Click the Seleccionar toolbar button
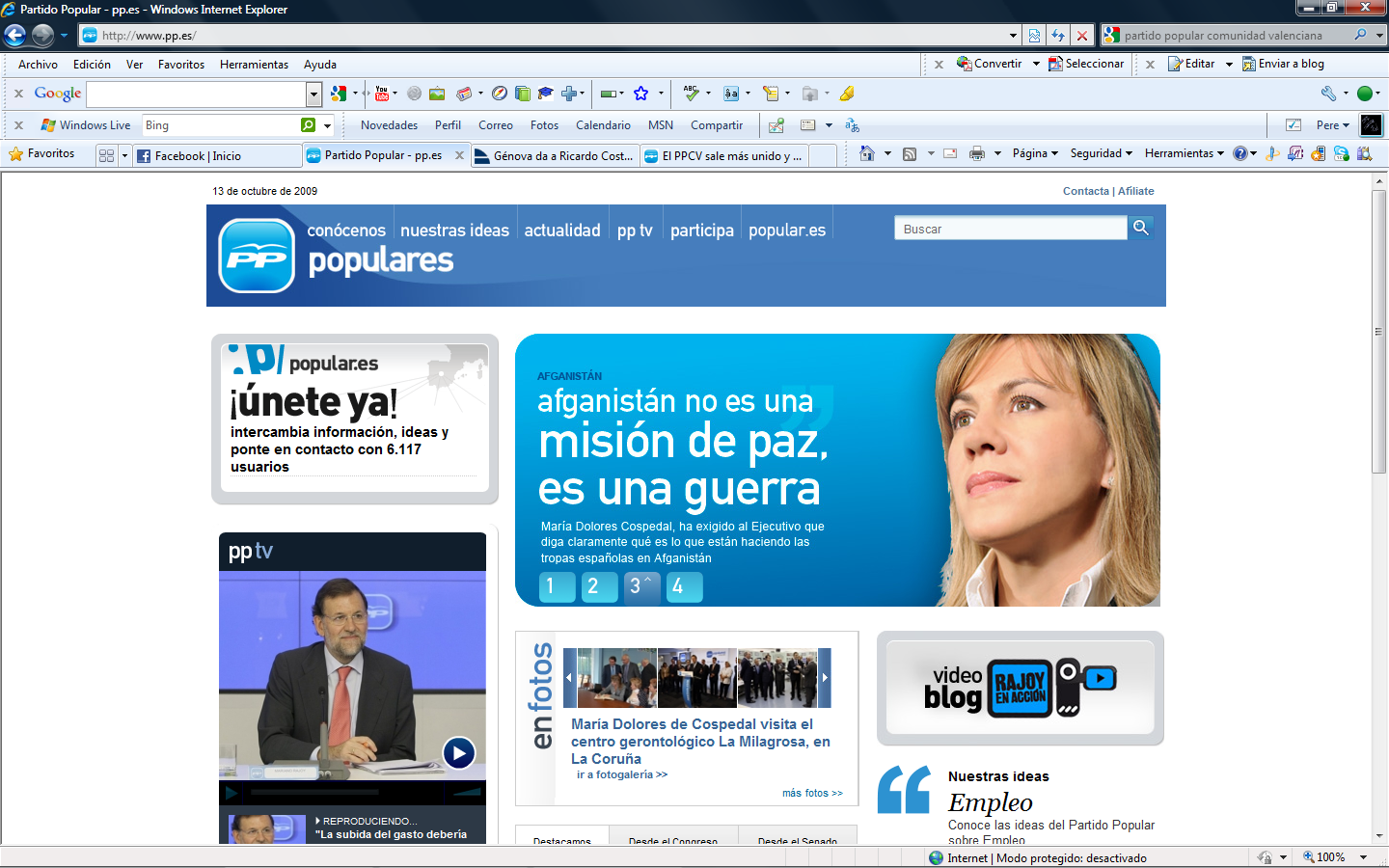The height and width of the screenshot is (868, 1389). point(1086,64)
